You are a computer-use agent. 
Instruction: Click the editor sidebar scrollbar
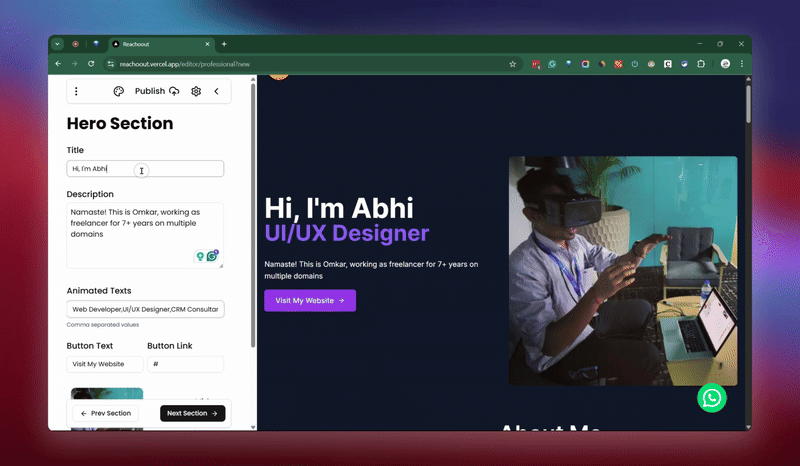(253, 215)
